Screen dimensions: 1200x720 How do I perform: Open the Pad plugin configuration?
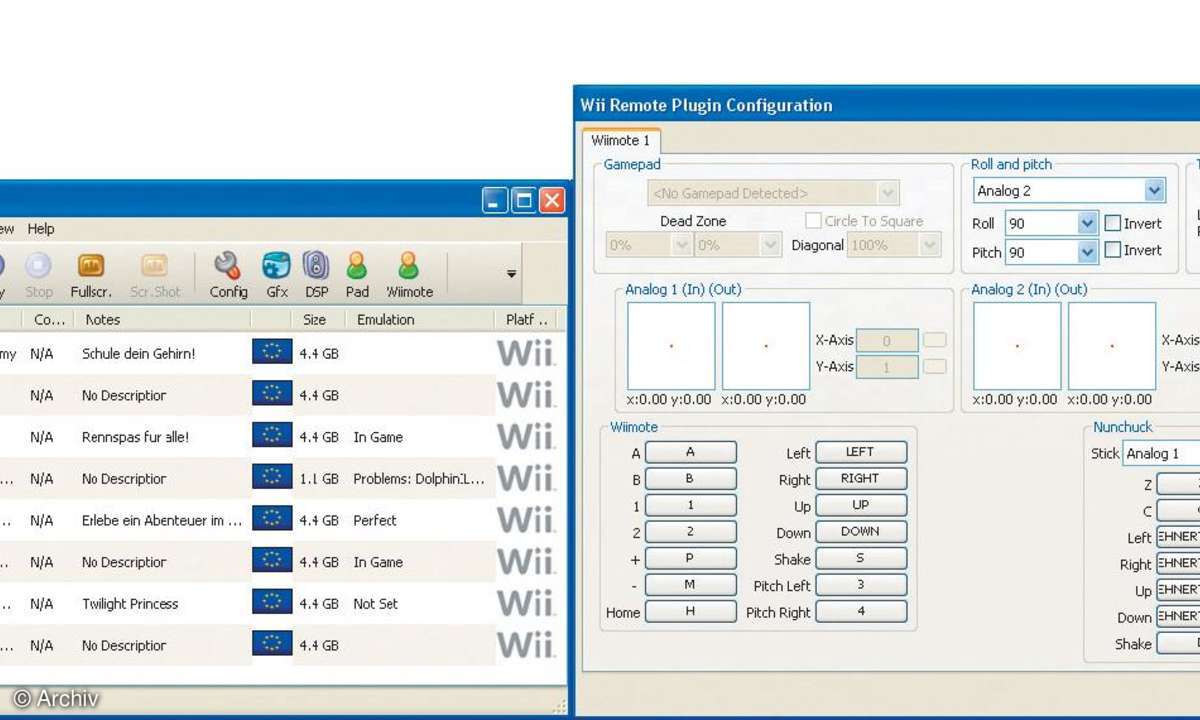tap(357, 275)
